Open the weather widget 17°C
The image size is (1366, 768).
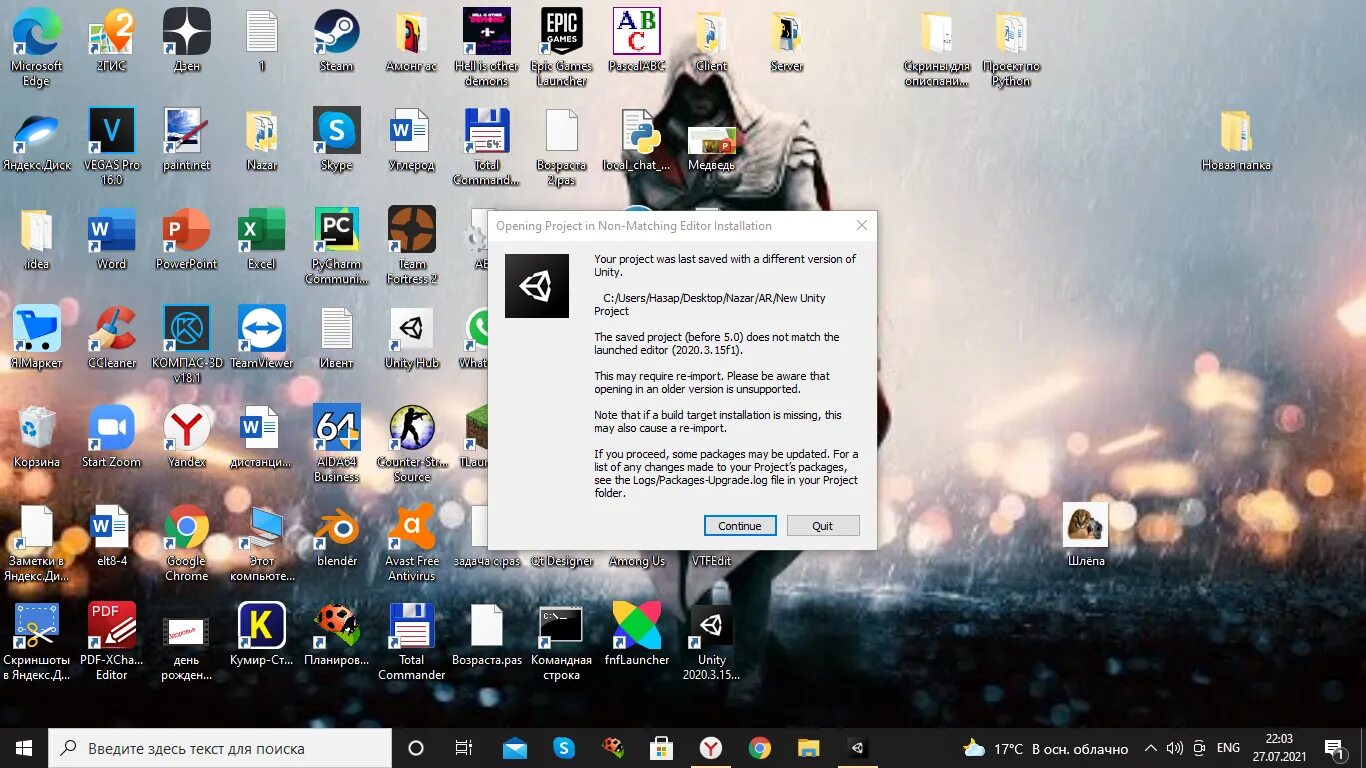point(1045,748)
